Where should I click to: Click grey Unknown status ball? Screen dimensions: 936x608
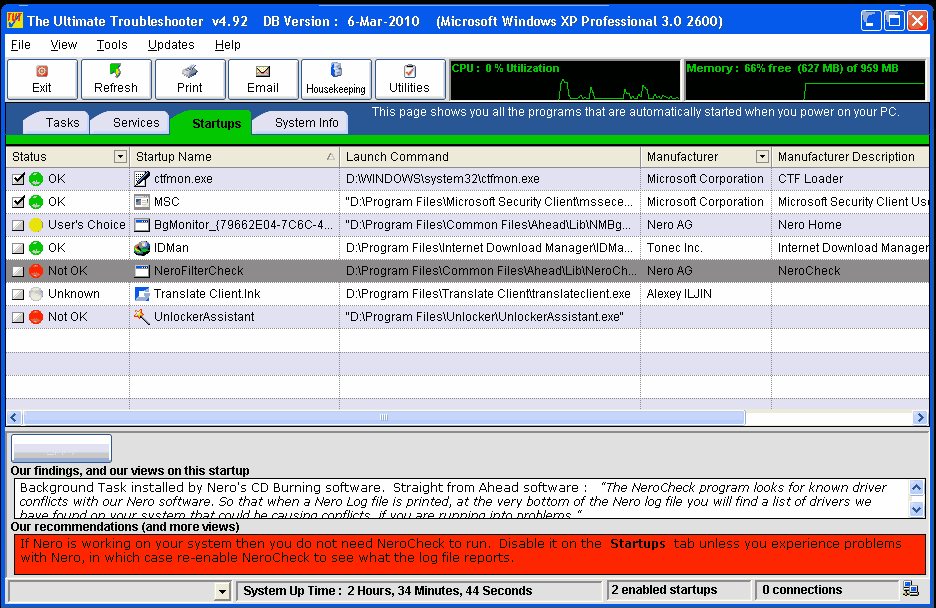tap(36, 294)
